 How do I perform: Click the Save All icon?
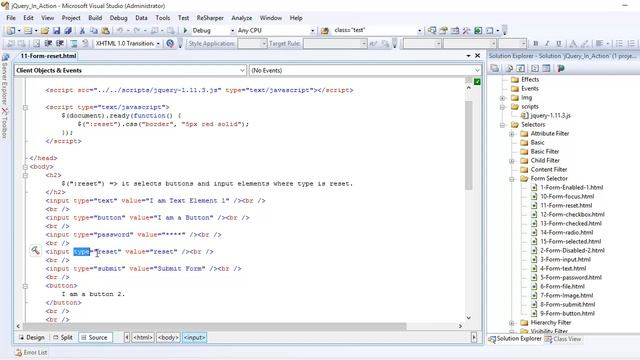click(68, 31)
